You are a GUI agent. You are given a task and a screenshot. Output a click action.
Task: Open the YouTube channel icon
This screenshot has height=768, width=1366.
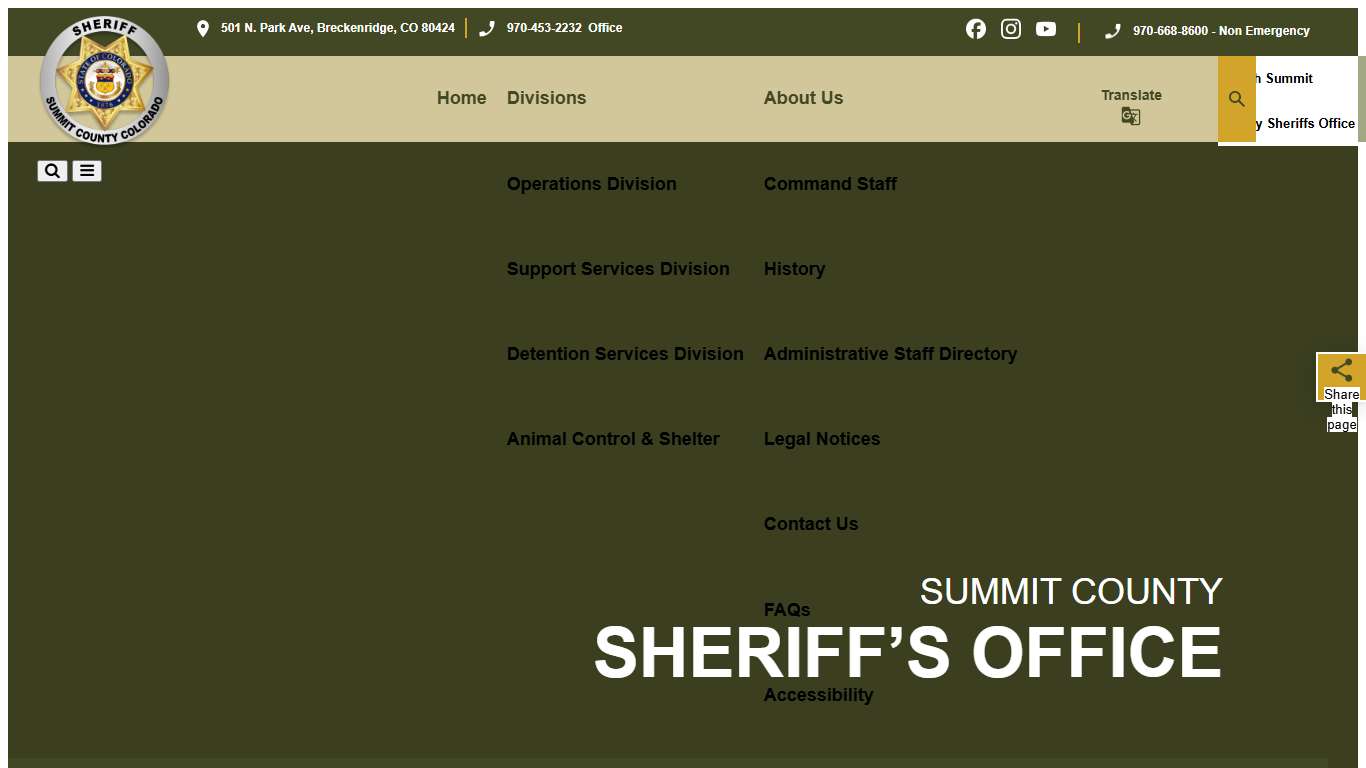pos(1045,28)
